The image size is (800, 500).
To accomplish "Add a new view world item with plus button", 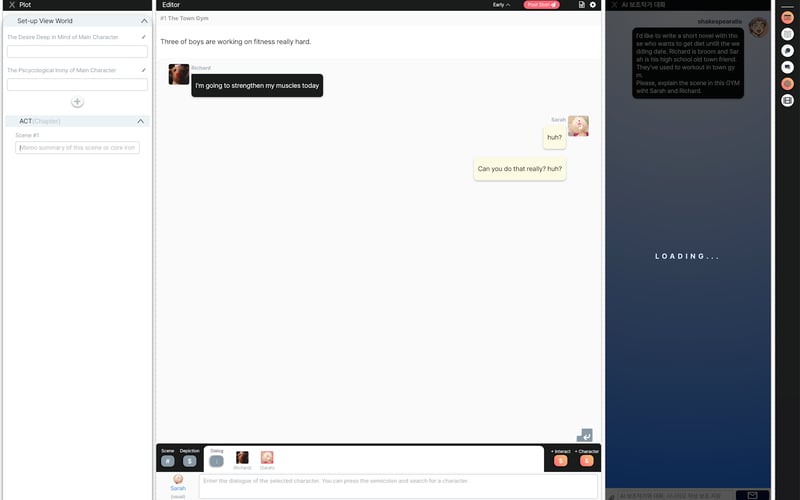I will click(x=77, y=102).
